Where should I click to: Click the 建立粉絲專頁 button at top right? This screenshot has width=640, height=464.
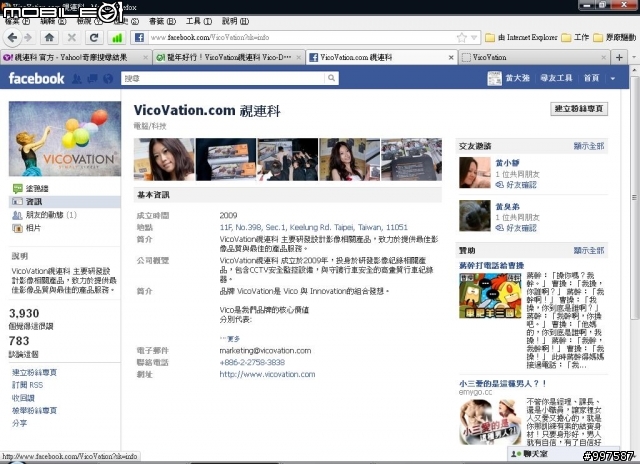[x=579, y=109]
